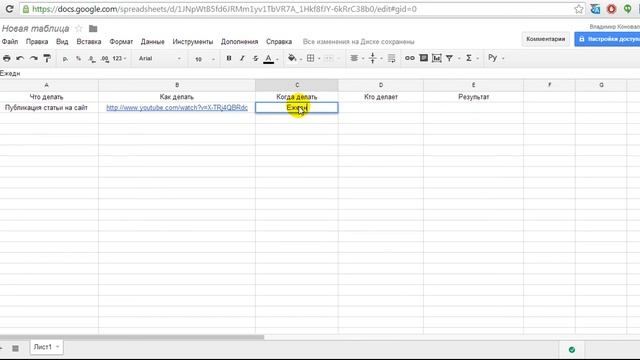Click the browser address bar URL
The width and height of the screenshot is (640, 360).
(224, 9)
